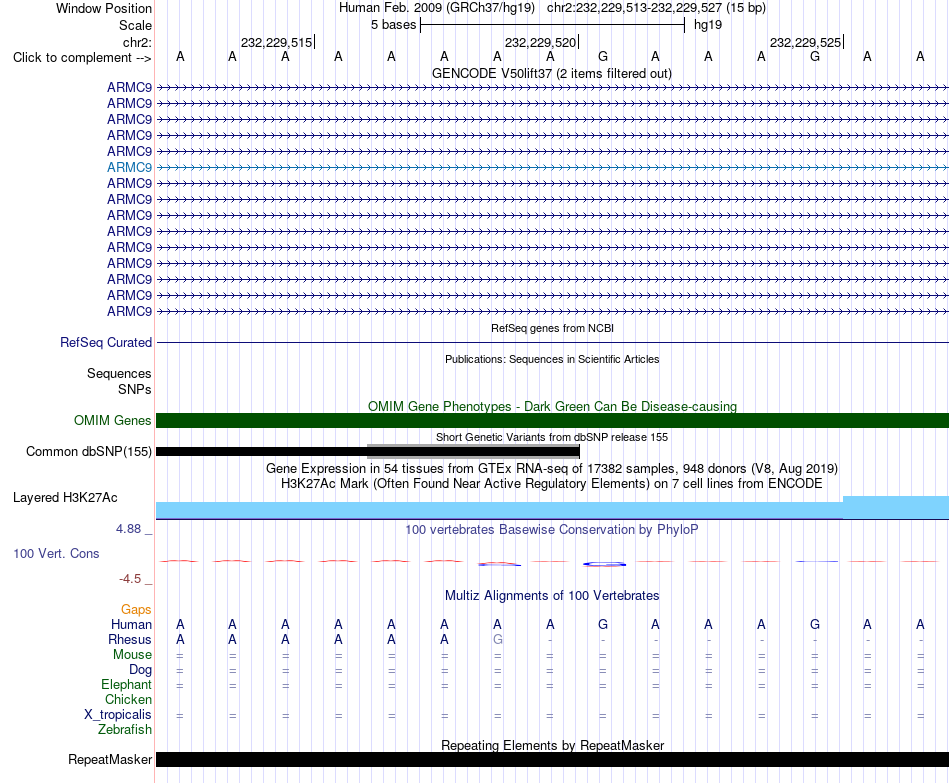Image resolution: width=950 pixels, height=783 pixels.
Task: Click the 'X_tropicalis' species label
Action: [x=118, y=715]
